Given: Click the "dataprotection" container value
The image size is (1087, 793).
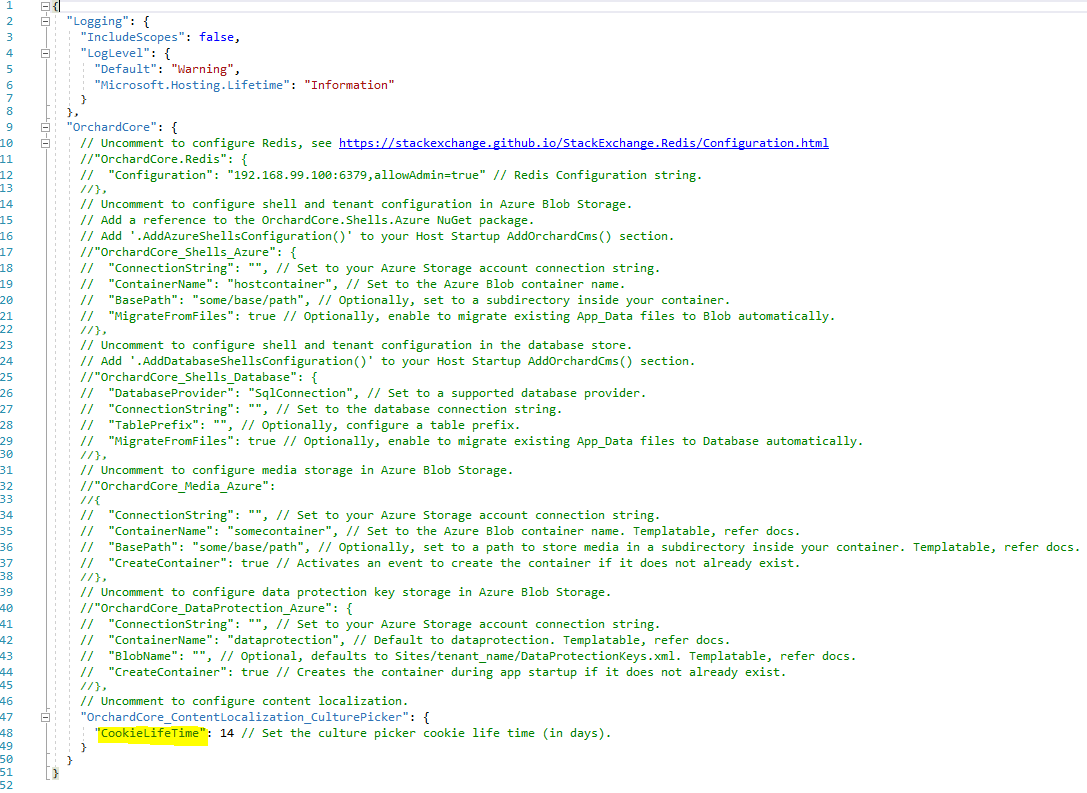Looking at the screenshot, I should click(x=283, y=640).
